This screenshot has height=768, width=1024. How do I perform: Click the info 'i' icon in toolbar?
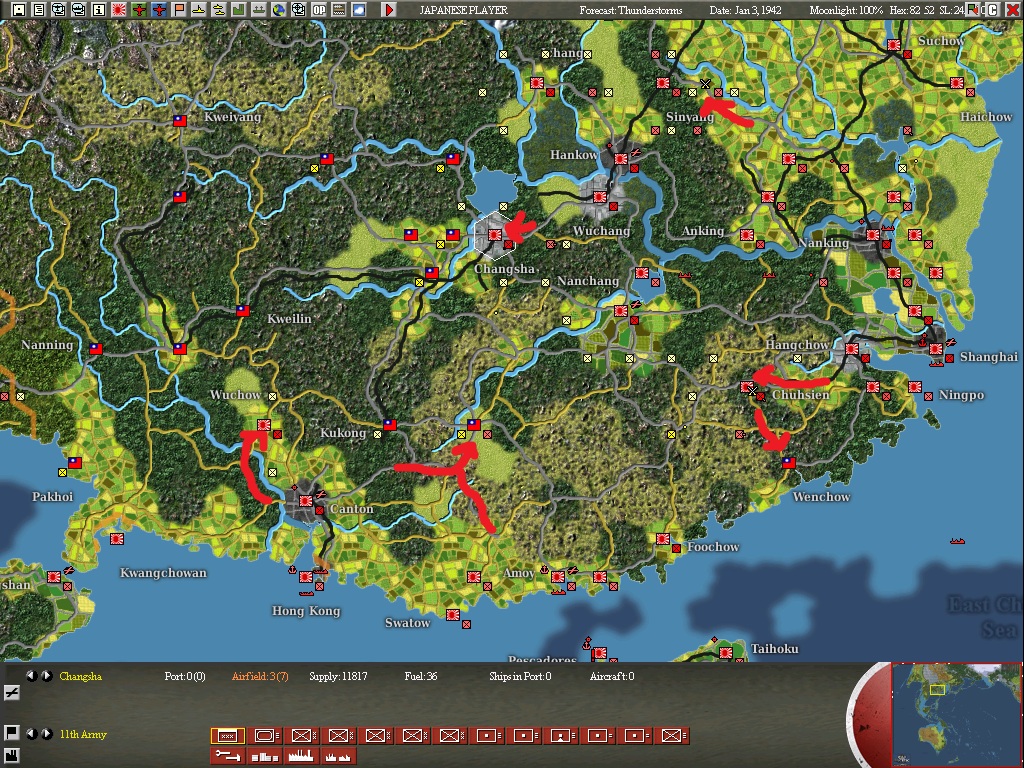(x=99, y=10)
